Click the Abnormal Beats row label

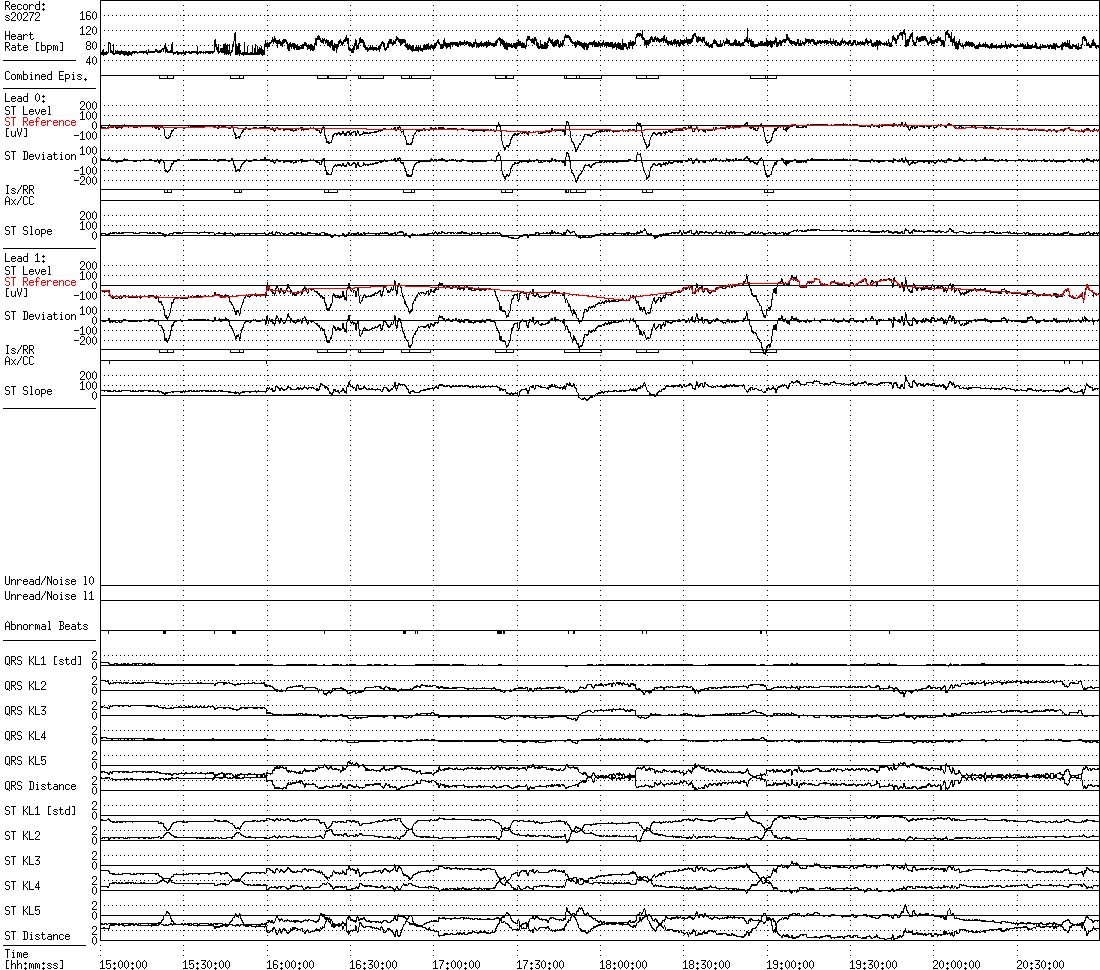point(46,626)
